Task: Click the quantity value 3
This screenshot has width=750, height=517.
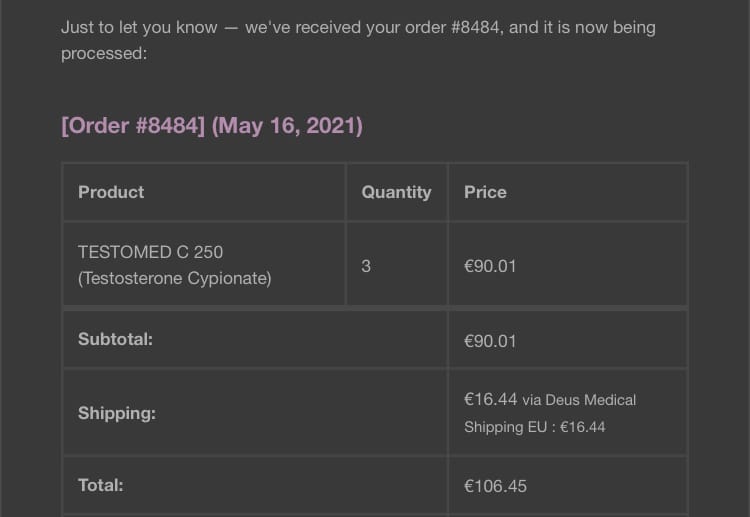Action: pyautogui.click(x=366, y=266)
